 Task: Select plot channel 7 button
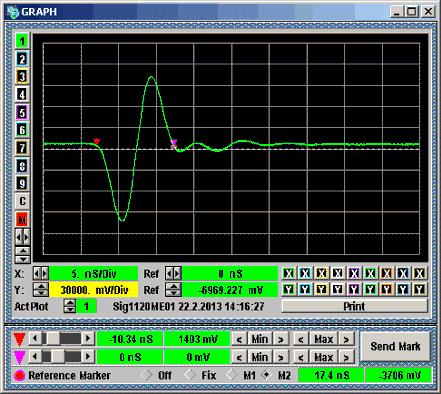coord(22,148)
